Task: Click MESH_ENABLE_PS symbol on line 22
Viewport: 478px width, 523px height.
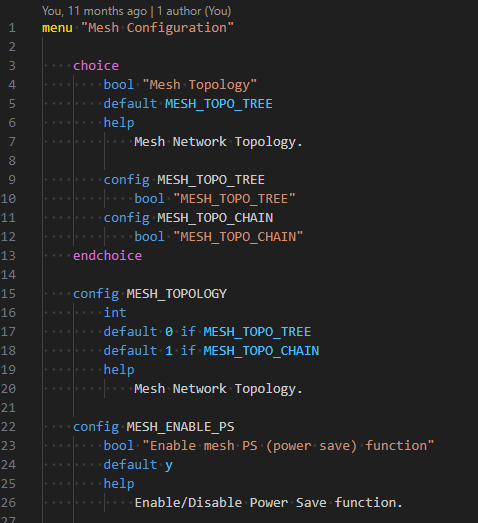Action: pyautogui.click(x=180, y=427)
